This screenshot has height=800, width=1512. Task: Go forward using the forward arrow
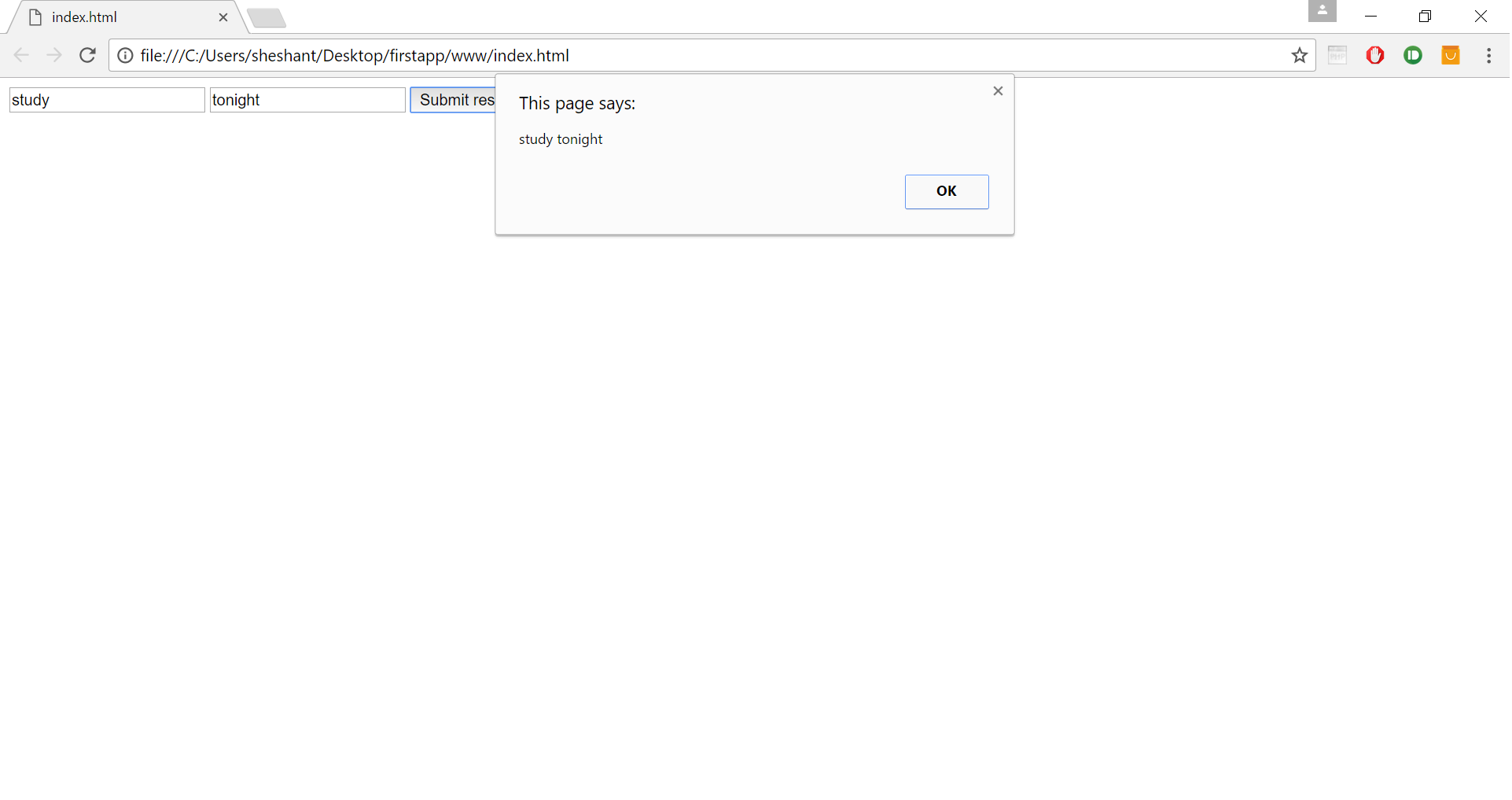pos(54,55)
